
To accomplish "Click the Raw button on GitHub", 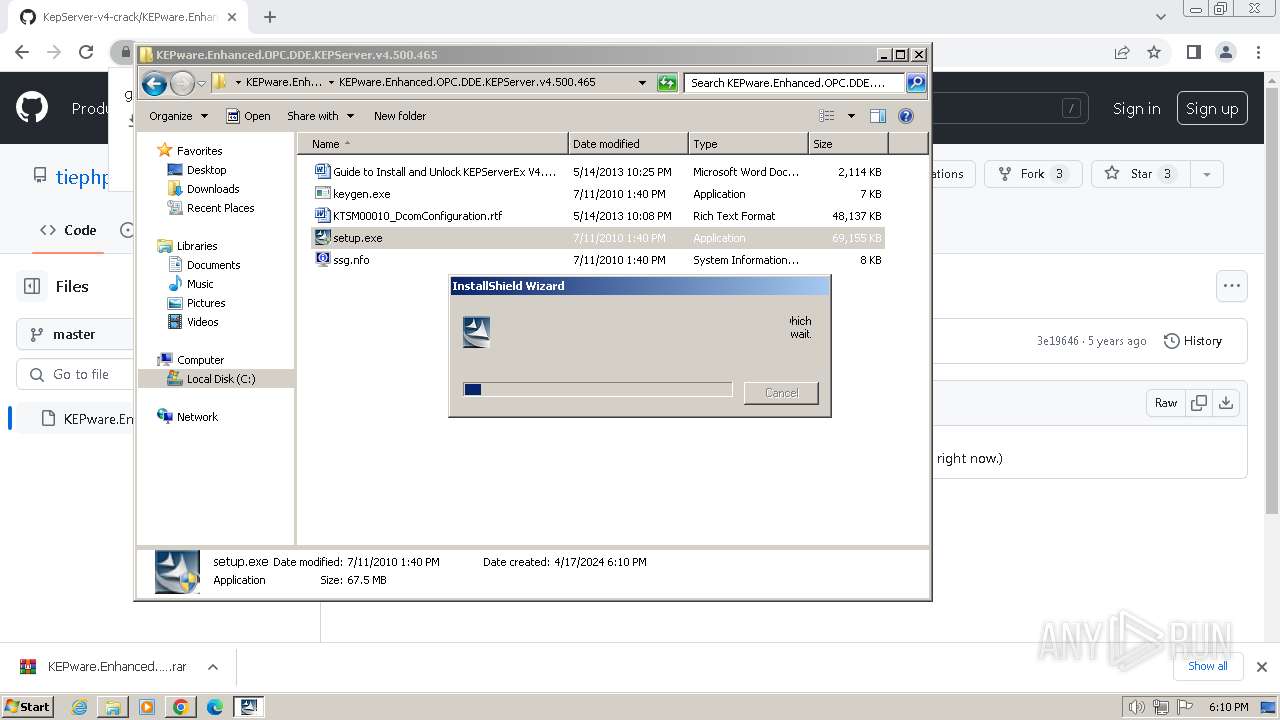I will click(1166, 403).
